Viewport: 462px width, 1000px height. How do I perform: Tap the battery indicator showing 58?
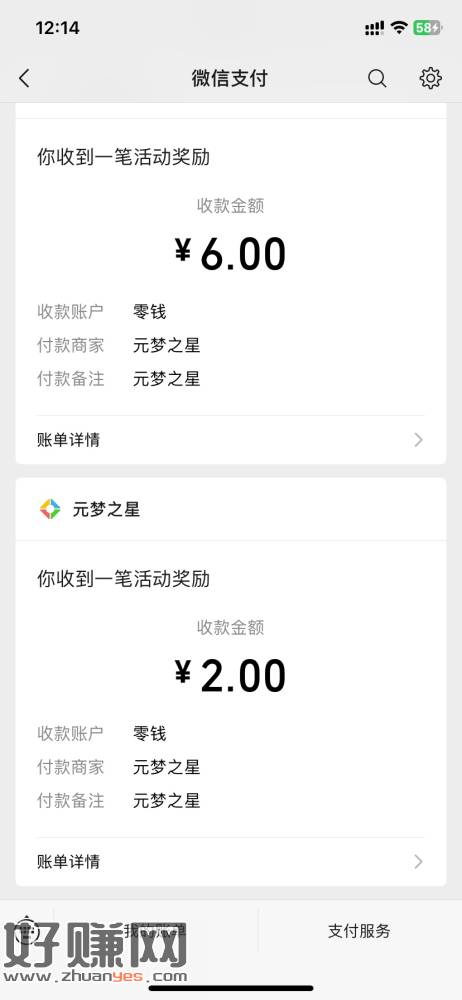(428, 27)
